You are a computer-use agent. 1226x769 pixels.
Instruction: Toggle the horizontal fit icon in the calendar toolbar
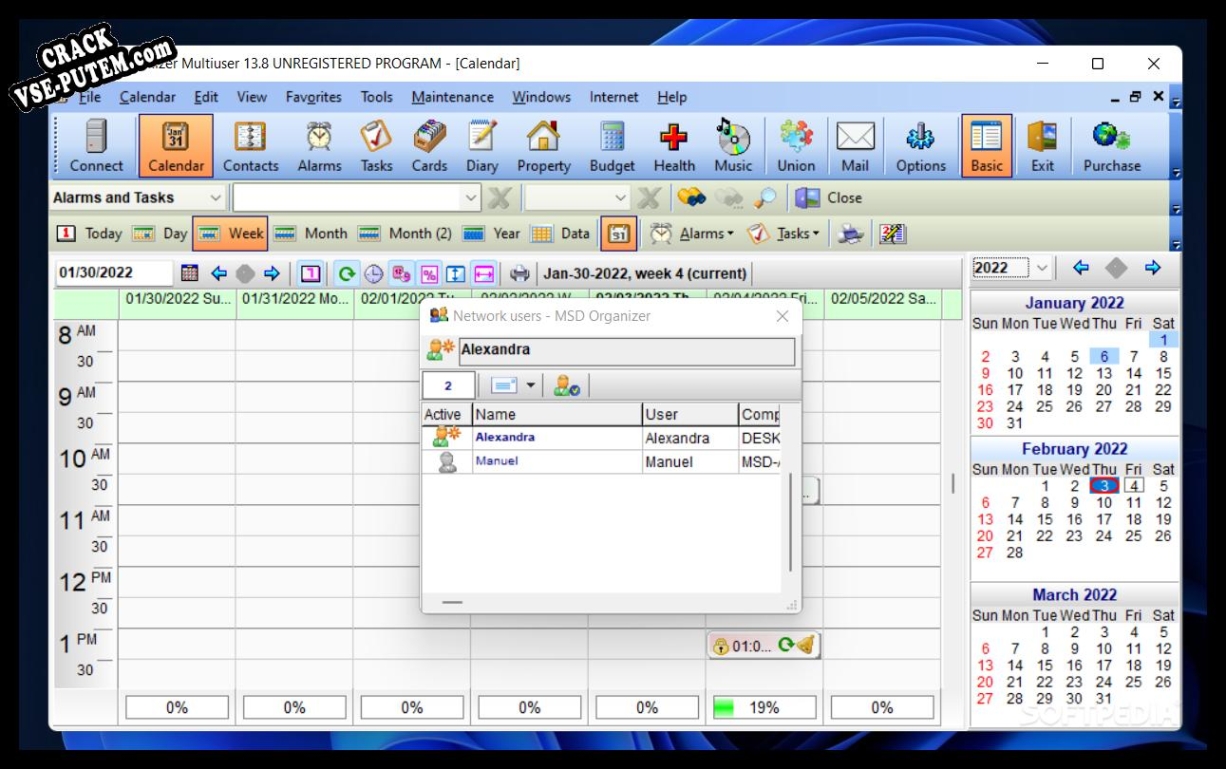(484, 273)
